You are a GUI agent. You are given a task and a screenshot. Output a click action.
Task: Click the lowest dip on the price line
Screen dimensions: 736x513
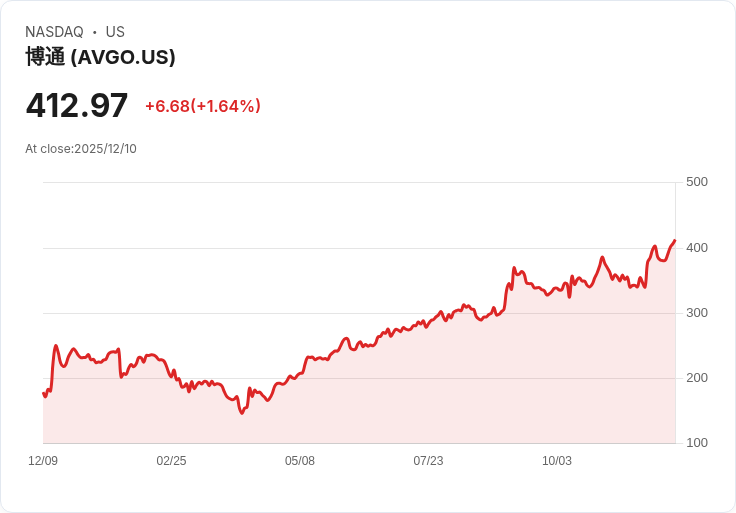click(x=242, y=413)
